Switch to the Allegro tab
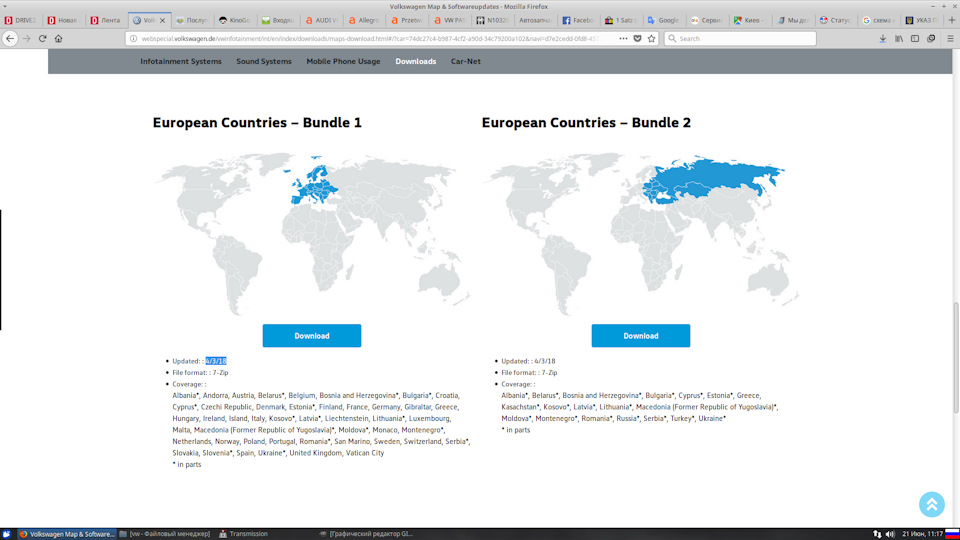960x540 pixels. click(364, 20)
